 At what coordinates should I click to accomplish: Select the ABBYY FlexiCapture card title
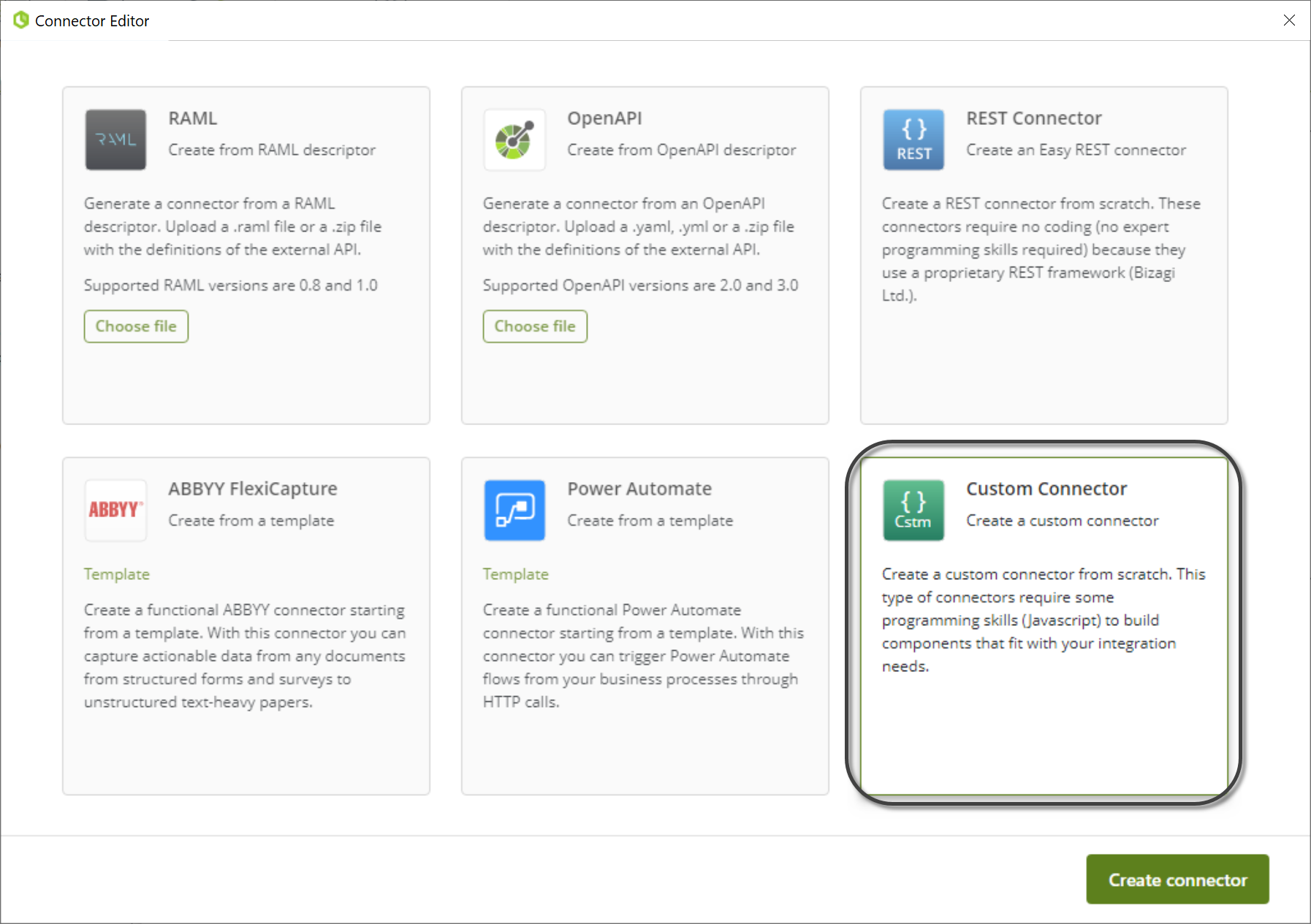point(253,489)
